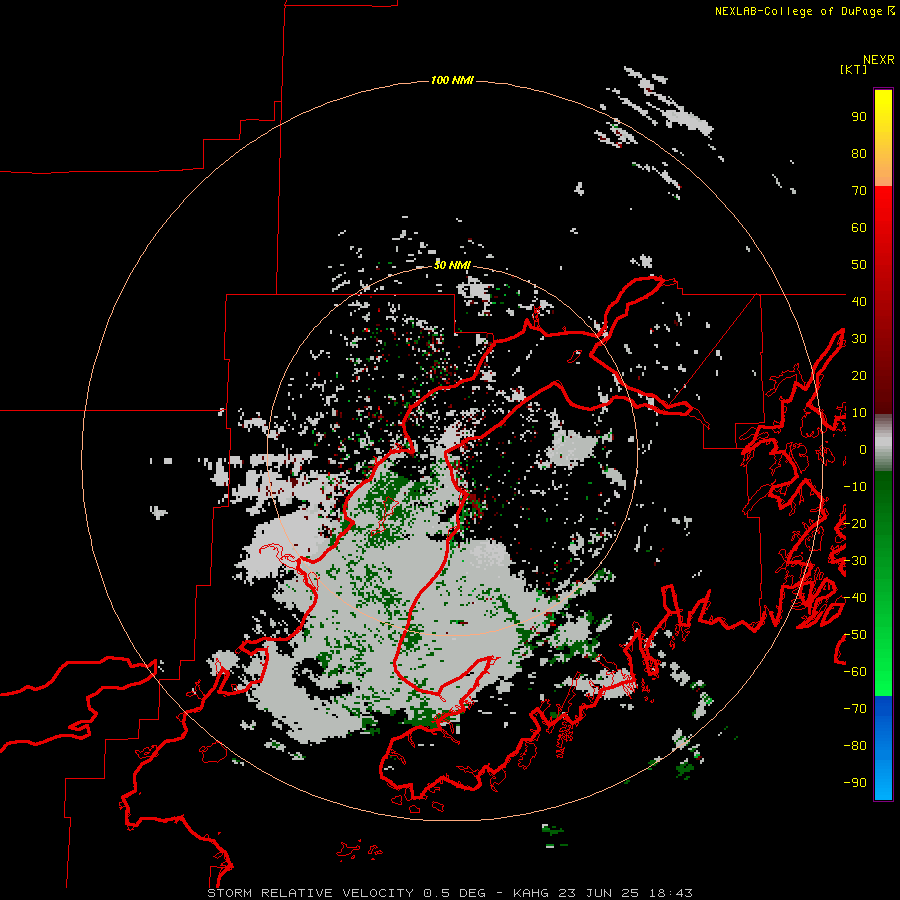Click the -20 value on velocity scale
900x900 pixels.
tap(855, 523)
